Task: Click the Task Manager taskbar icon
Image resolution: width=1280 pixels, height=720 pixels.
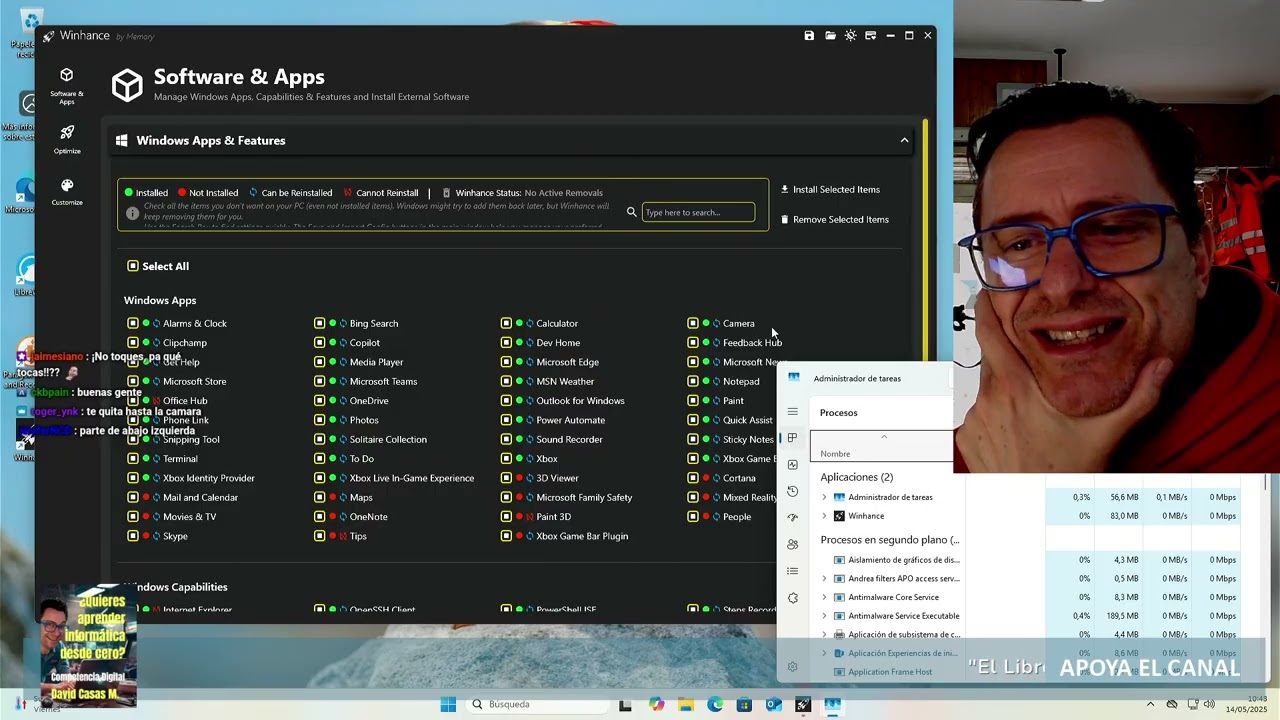Action: (x=832, y=704)
